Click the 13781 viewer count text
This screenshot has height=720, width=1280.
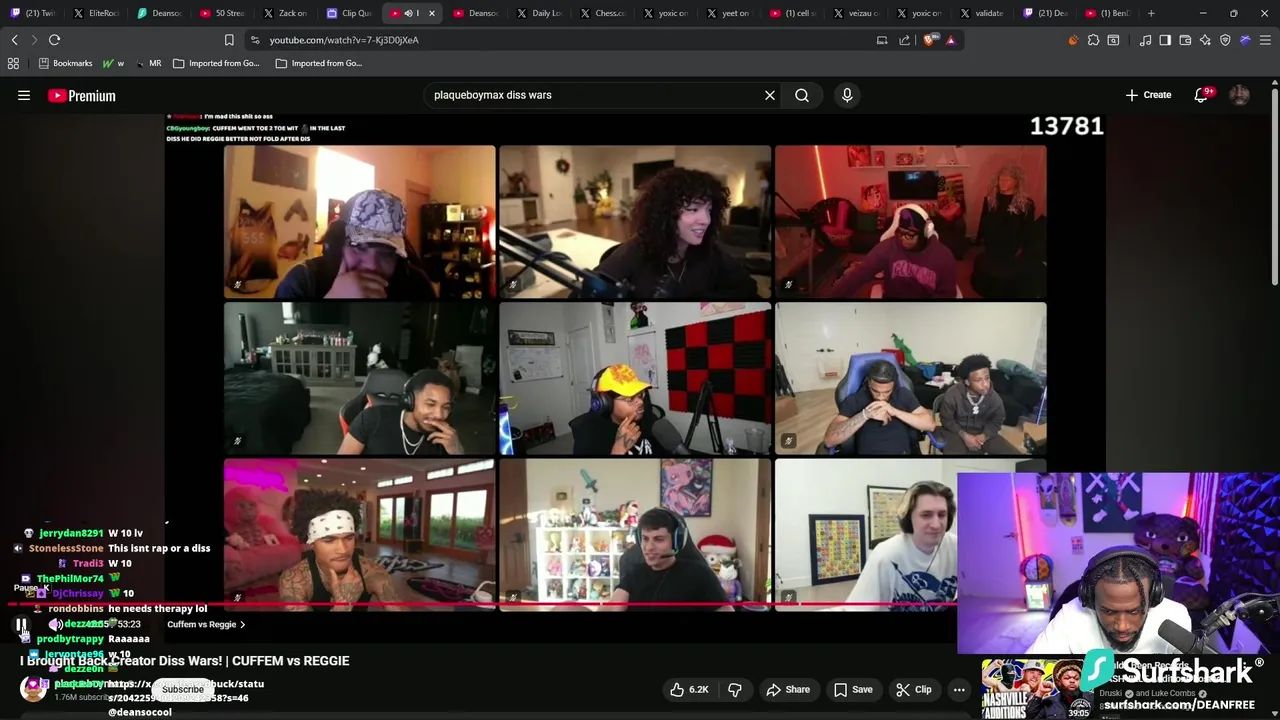click(x=1066, y=126)
